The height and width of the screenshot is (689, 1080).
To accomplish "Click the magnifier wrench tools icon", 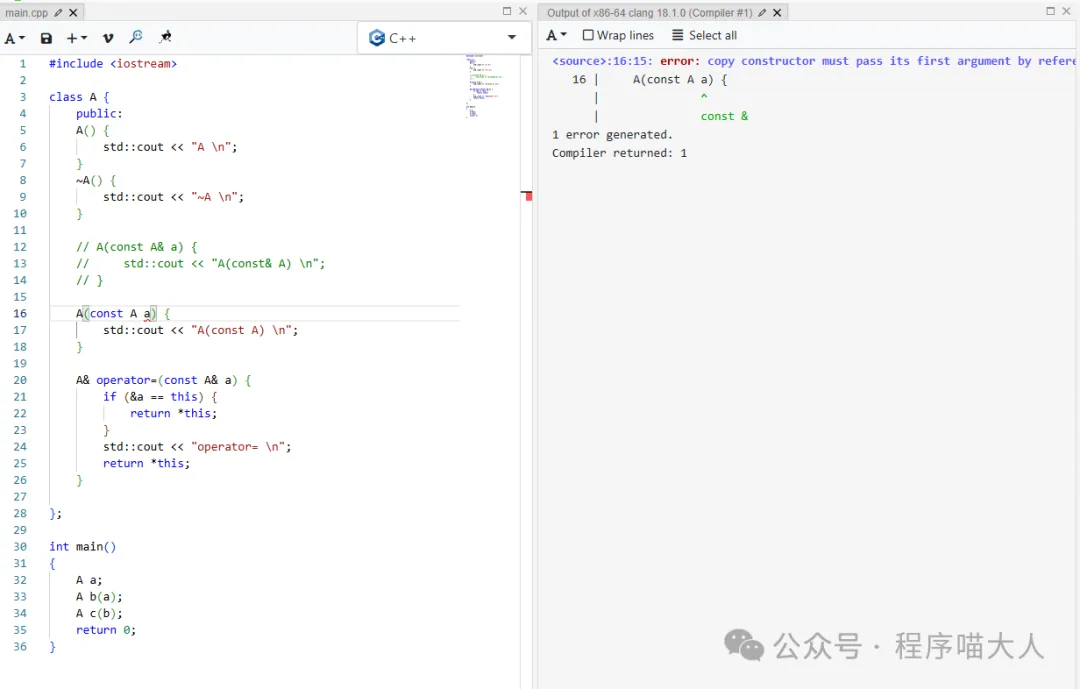I will coord(136,37).
